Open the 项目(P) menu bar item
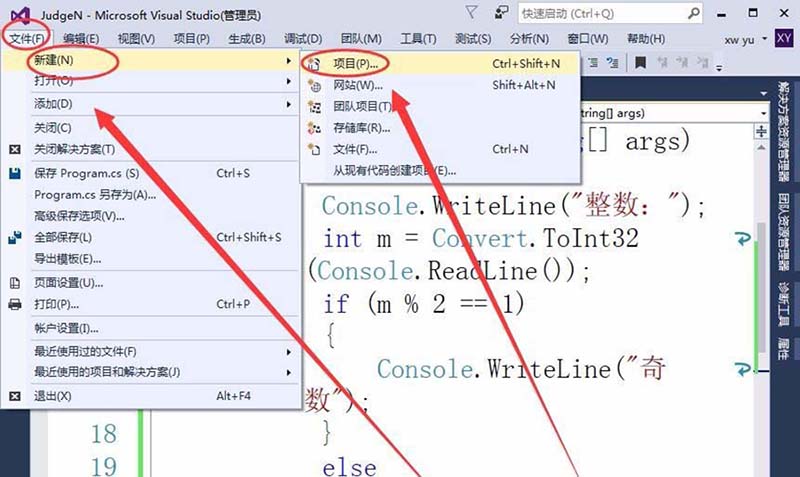 pyautogui.click(x=192, y=39)
